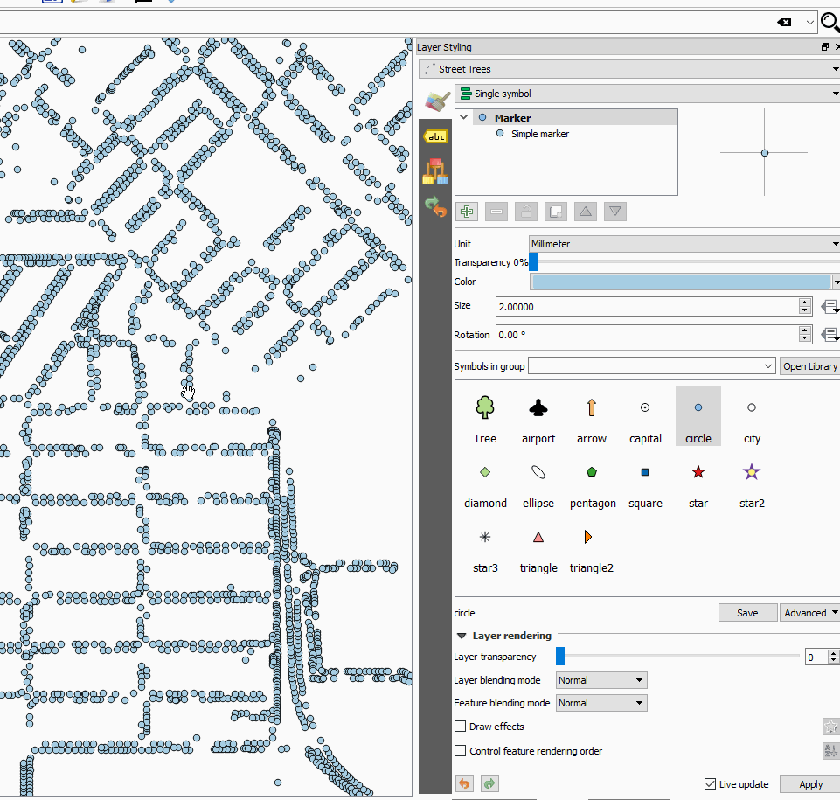This screenshot has width=840, height=800.
Task: Select the tree symbol from the library
Action: 485,408
